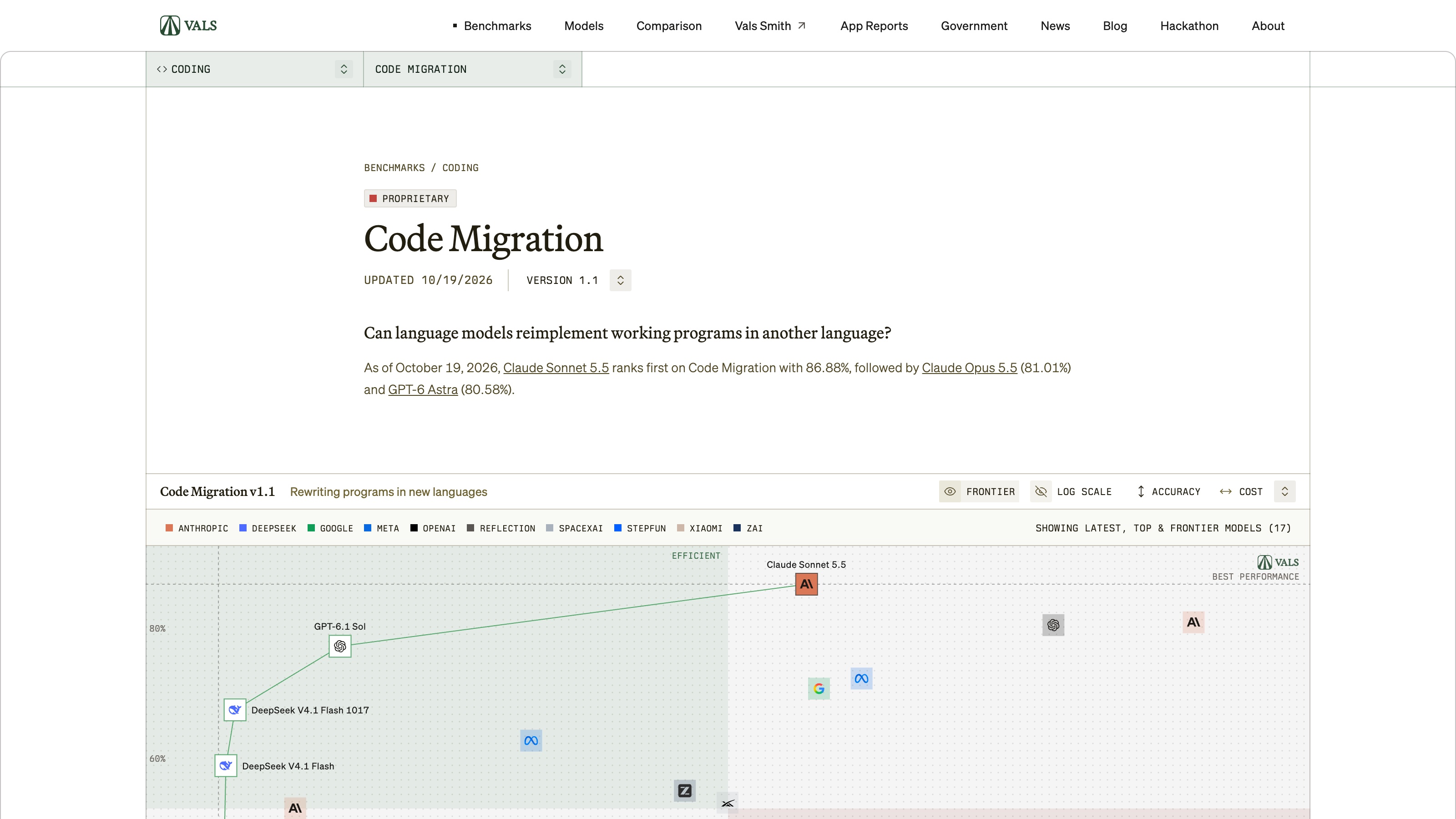Screen dimensions: 1456x819
Task: Toggle the Log Scale option
Action: click(x=1072, y=492)
